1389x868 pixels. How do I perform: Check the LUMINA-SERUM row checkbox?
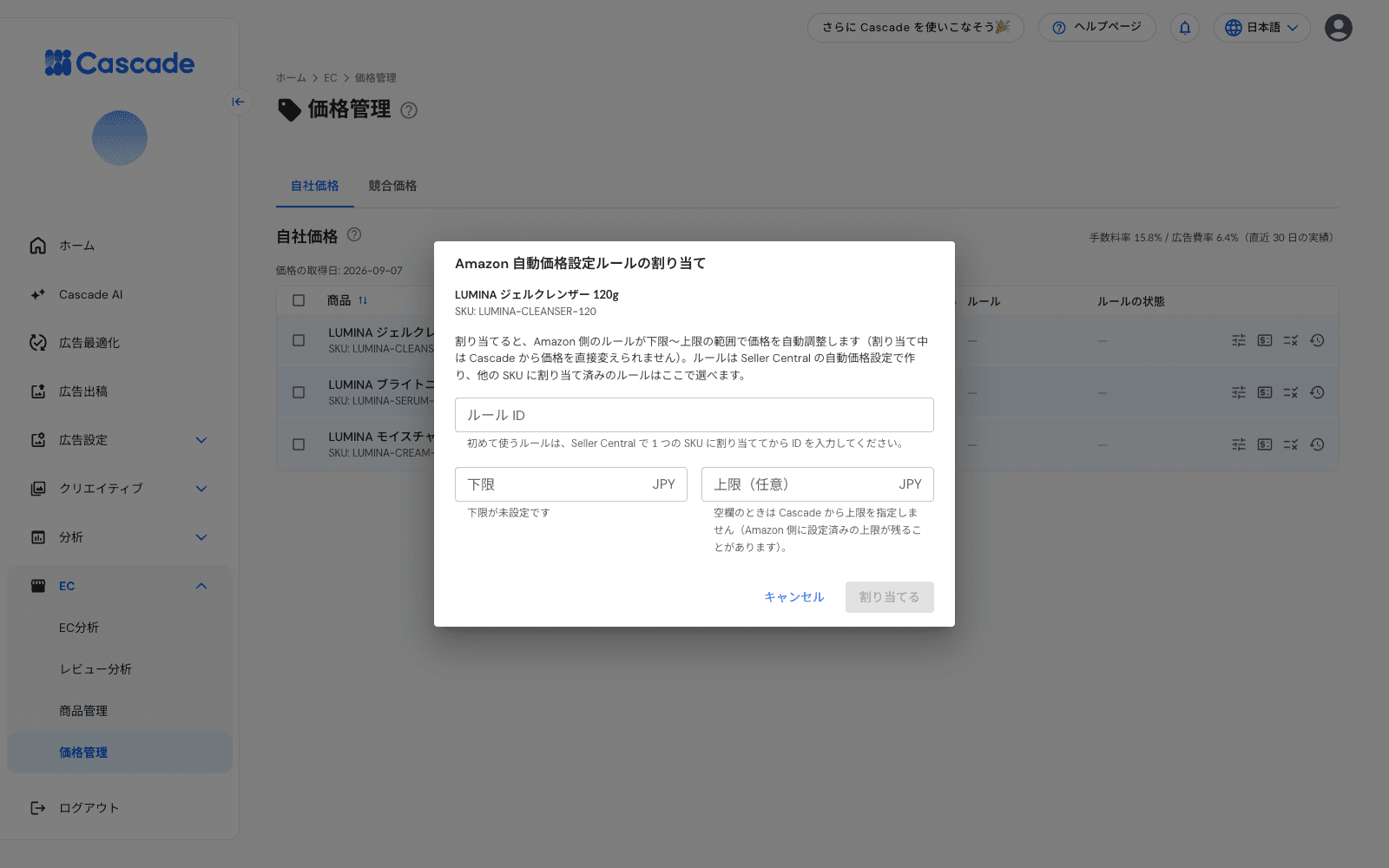[299, 392]
